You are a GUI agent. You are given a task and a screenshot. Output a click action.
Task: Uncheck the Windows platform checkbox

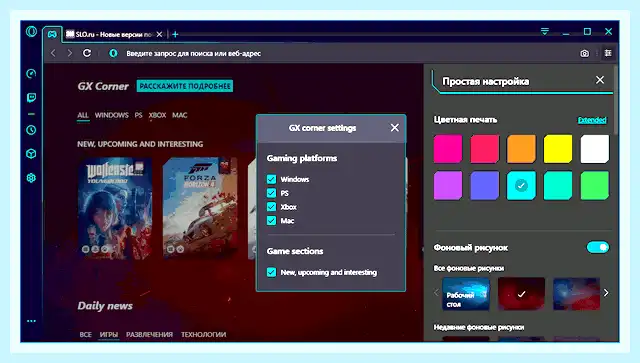271,179
